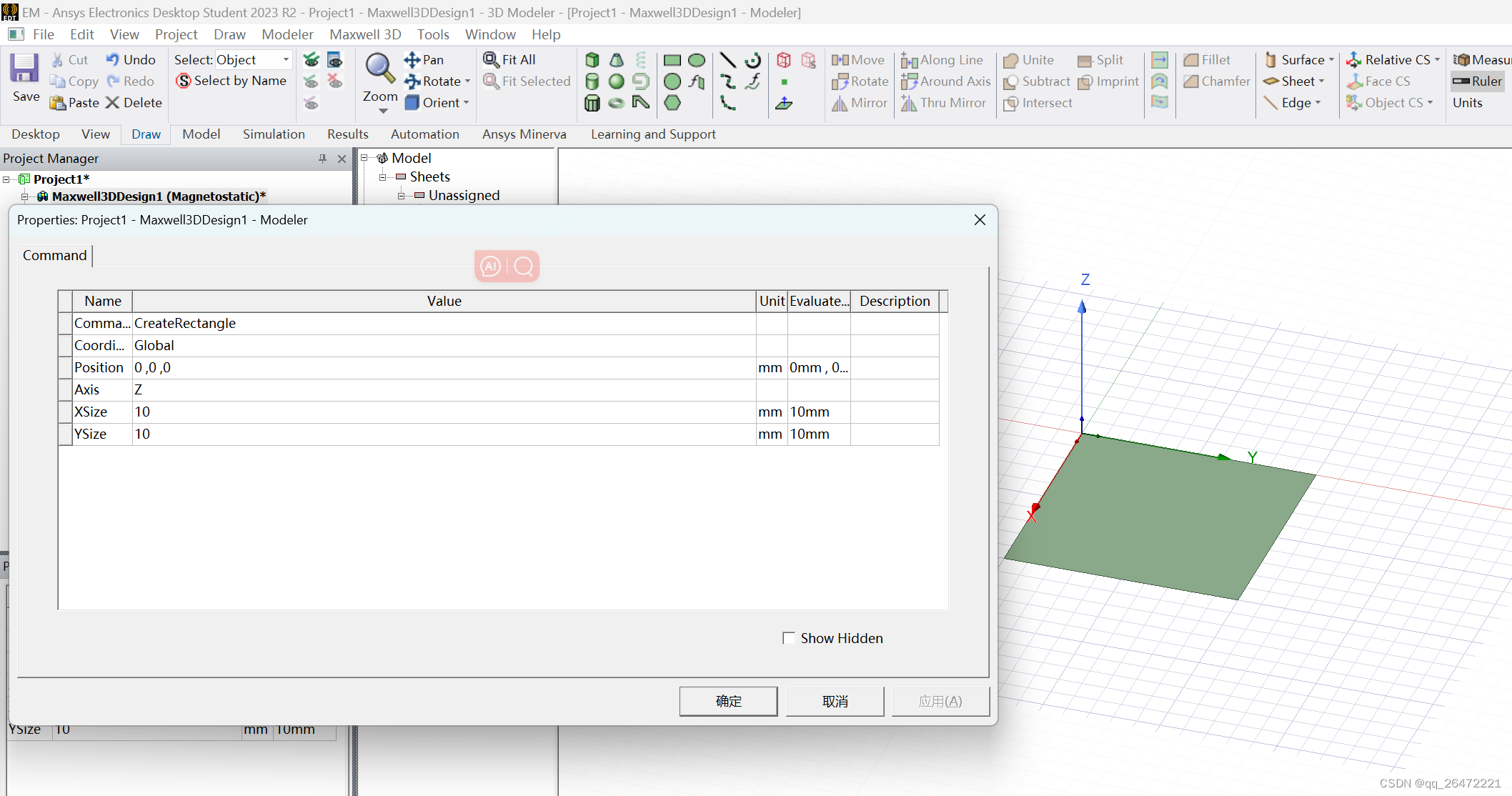Open the Select Object mode dropdown
Image resolution: width=1512 pixels, height=796 pixels.
point(286,60)
